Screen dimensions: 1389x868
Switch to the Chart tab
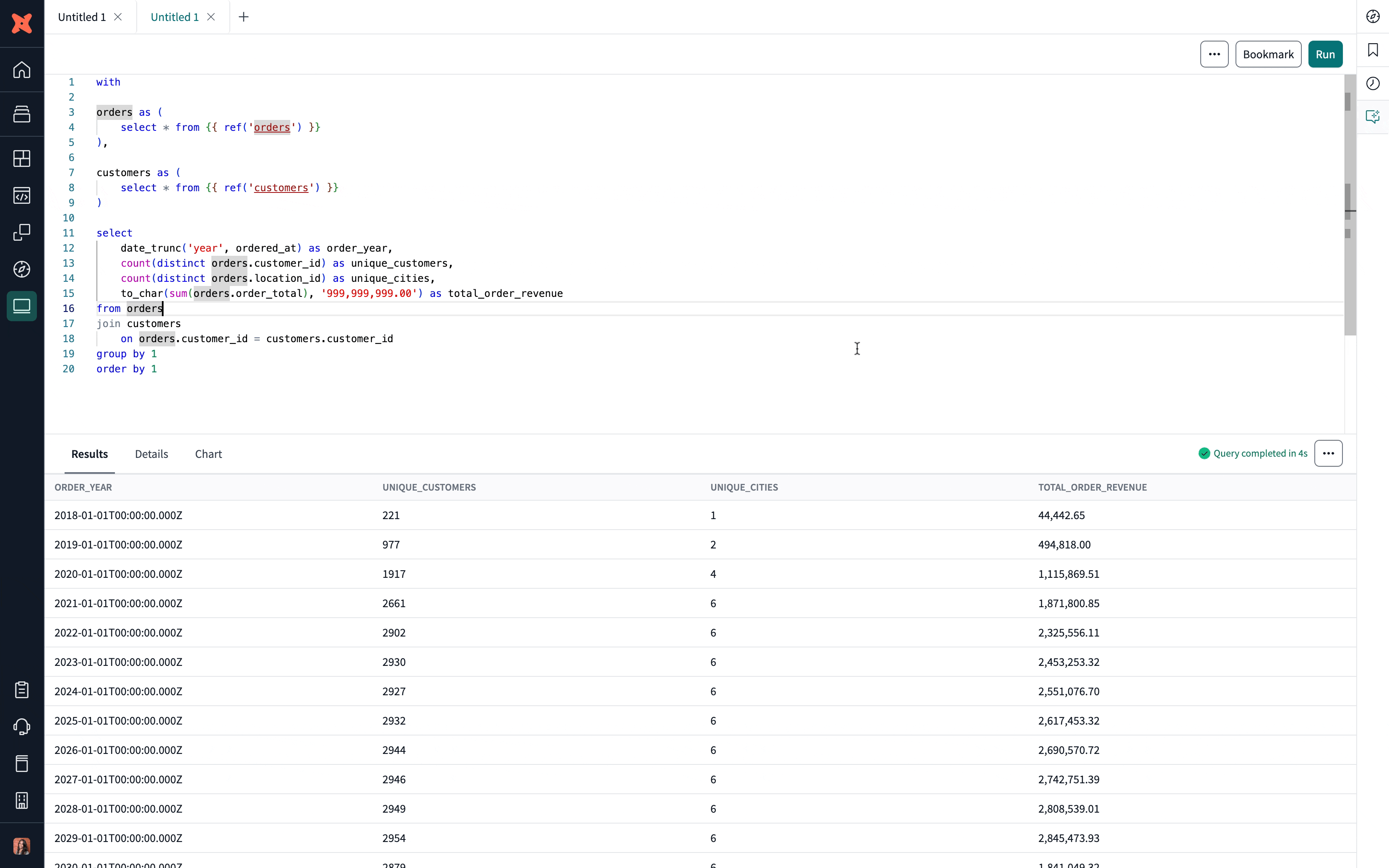[208, 454]
